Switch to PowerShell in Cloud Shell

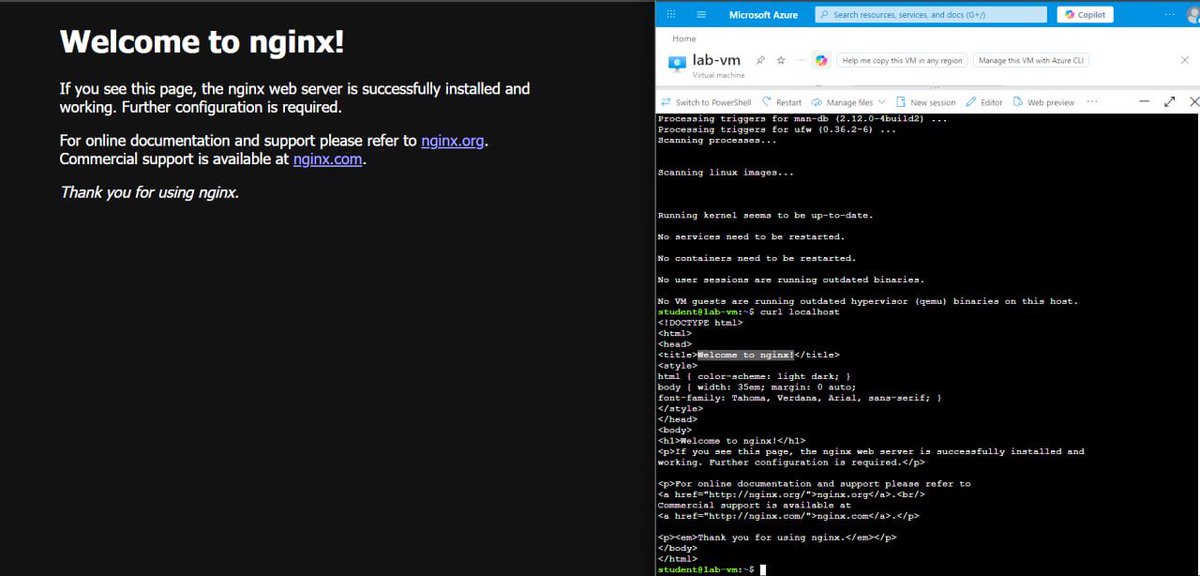706,102
